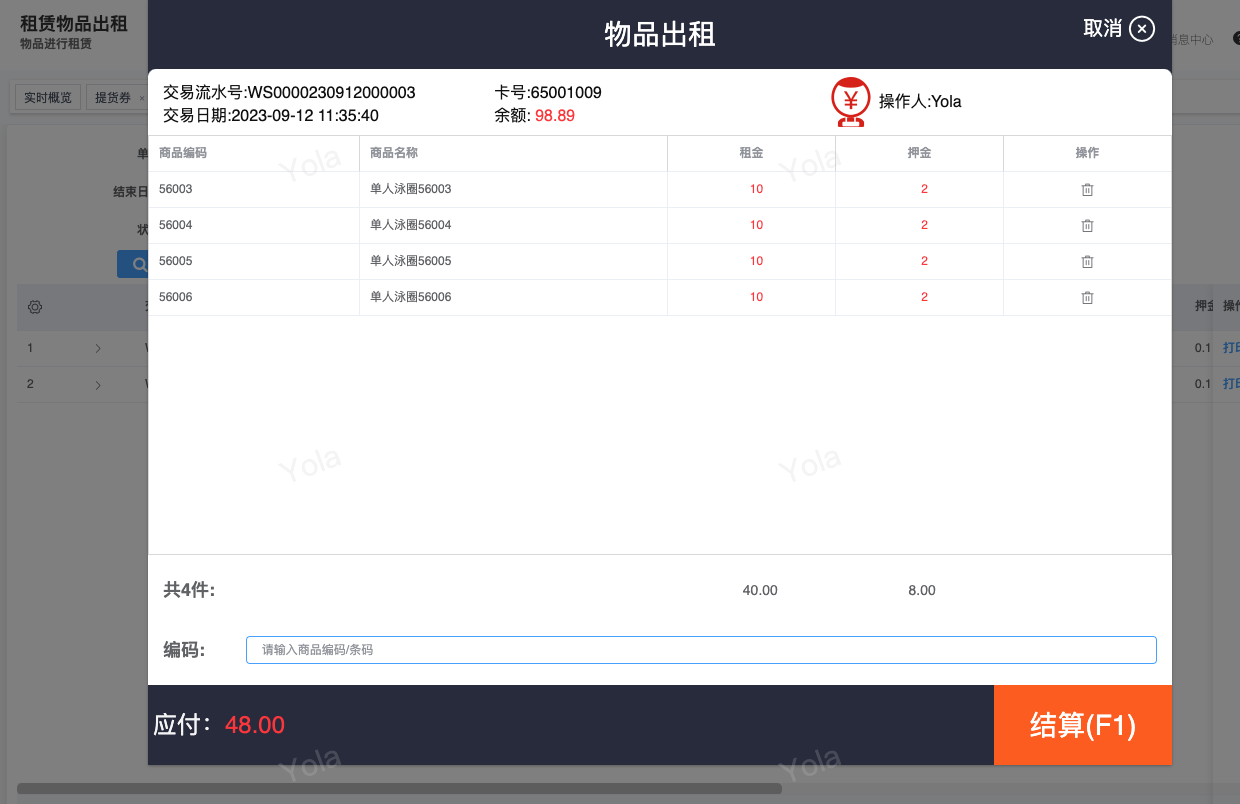Screen dimensions: 1240x804
Task: Delete the 56006 rental item
Action: point(1087,297)
